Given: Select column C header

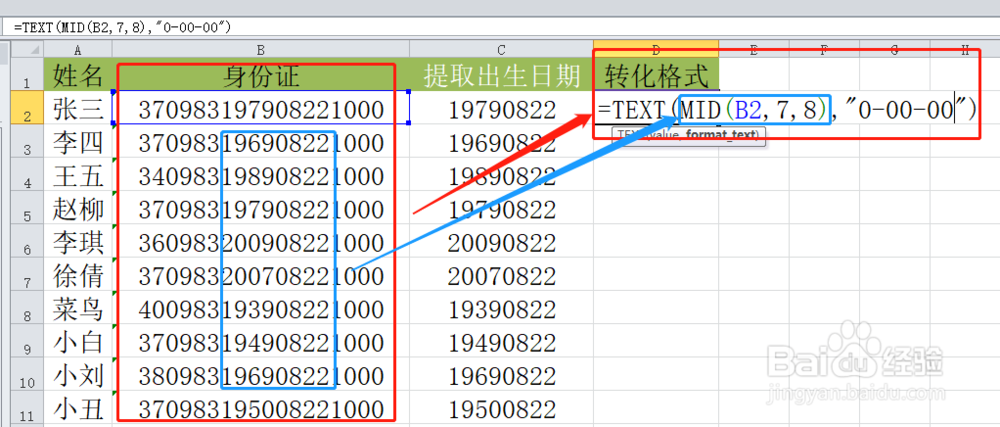Looking at the screenshot, I should pyautogui.click(x=501, y=50).
